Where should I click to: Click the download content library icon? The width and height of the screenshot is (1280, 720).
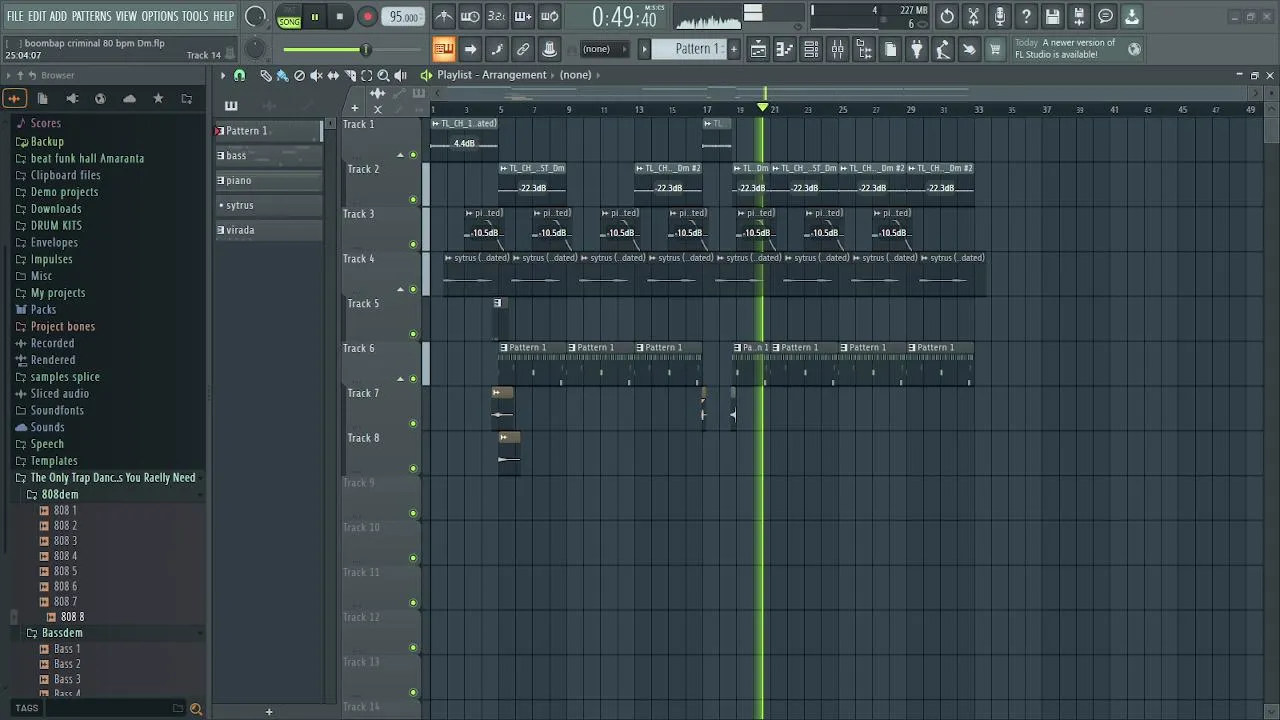pyautogui.click(x=1132, y=16)
